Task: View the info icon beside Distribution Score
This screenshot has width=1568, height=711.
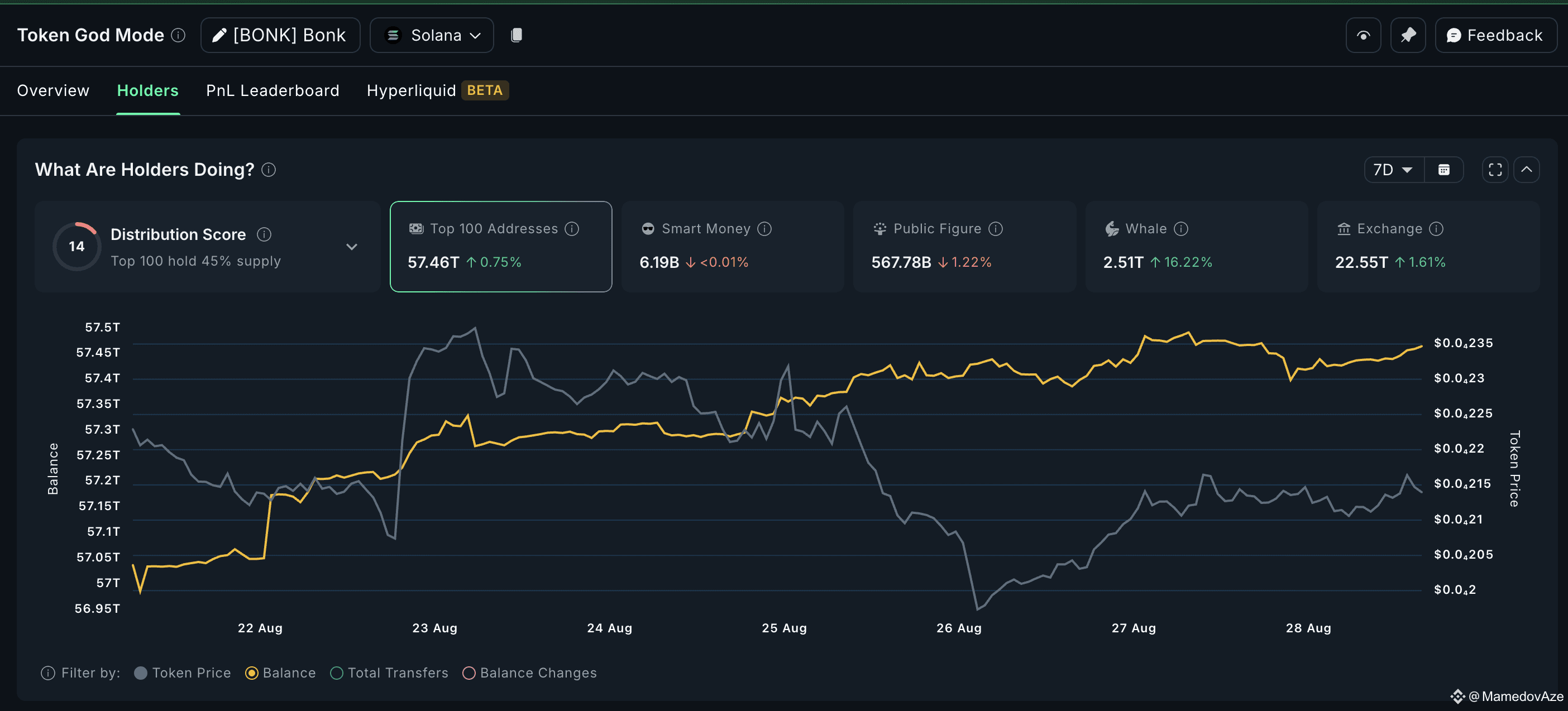Action: pos(264,234)
